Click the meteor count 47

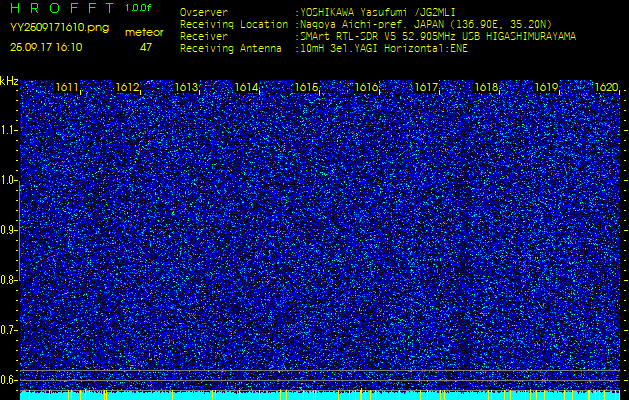point(146,47)
